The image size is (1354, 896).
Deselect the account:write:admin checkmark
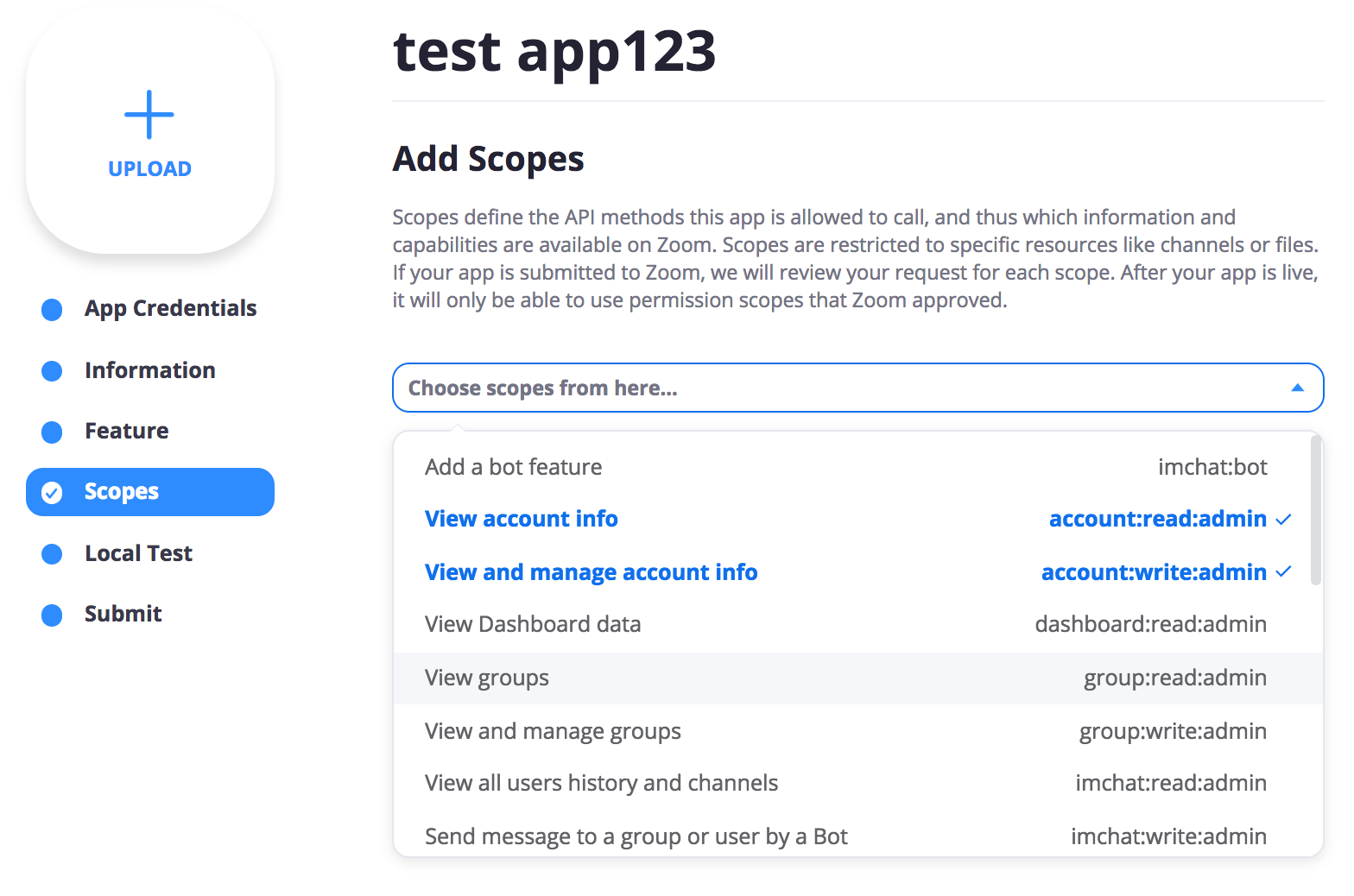pos(1283,572)
